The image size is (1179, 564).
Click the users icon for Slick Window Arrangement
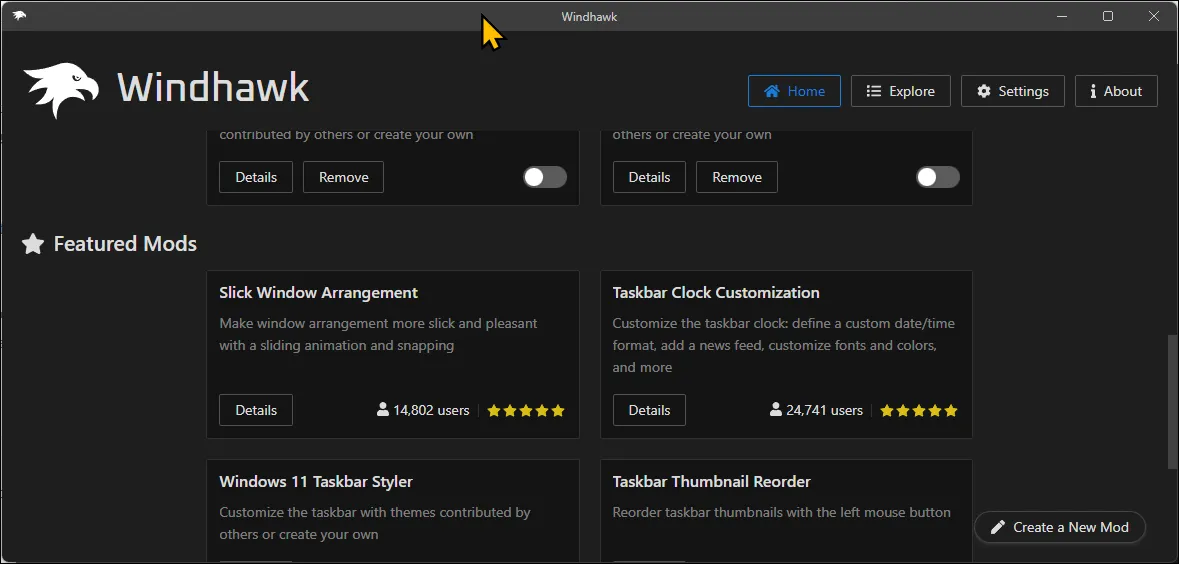pyautogui.click(x=383, y=410)
